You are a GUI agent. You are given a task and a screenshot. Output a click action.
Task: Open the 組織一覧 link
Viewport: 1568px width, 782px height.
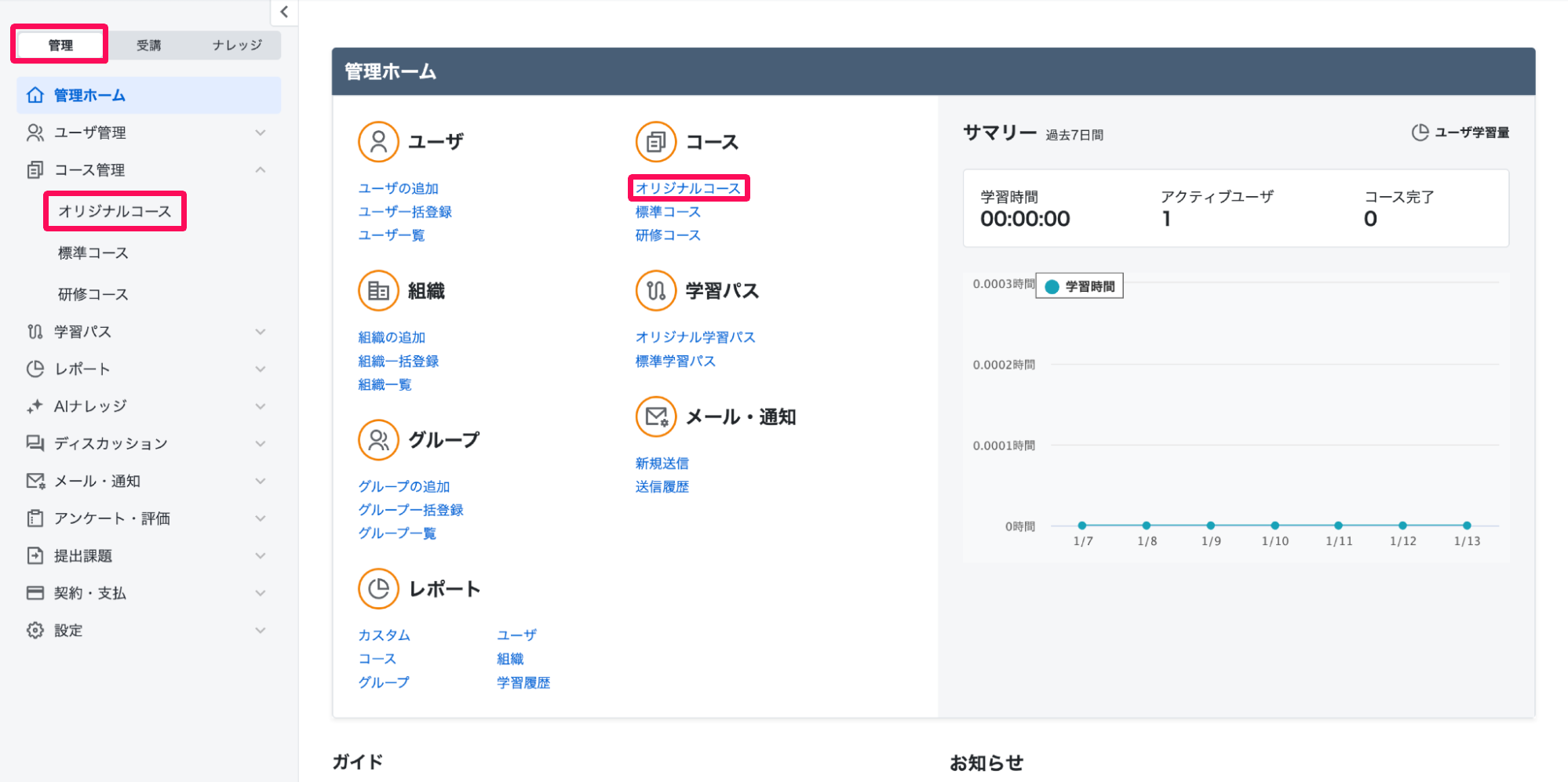[385, 384]
